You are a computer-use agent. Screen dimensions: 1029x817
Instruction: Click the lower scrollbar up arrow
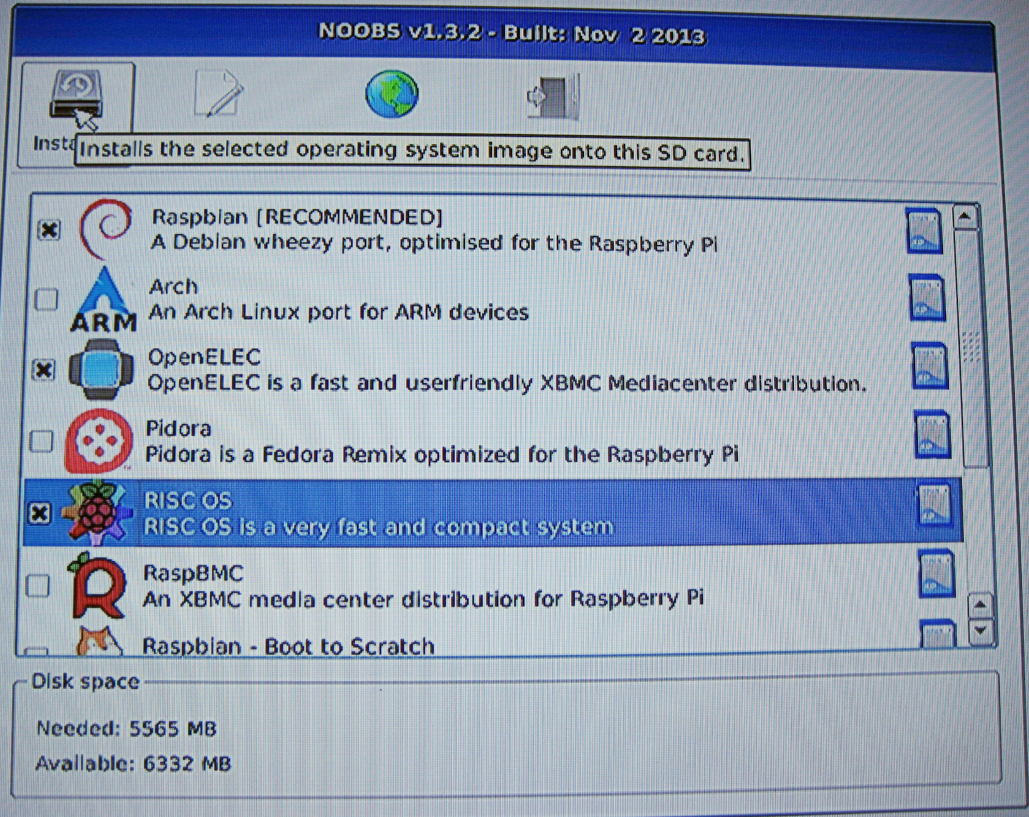[x=980, y=604]
